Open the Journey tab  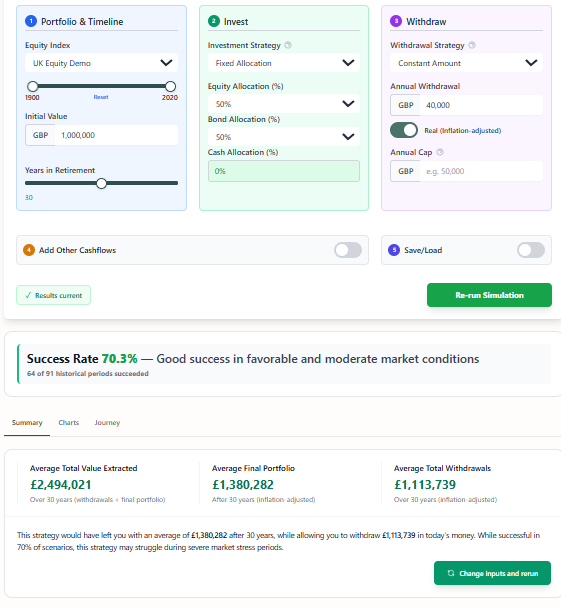(107, 422)
